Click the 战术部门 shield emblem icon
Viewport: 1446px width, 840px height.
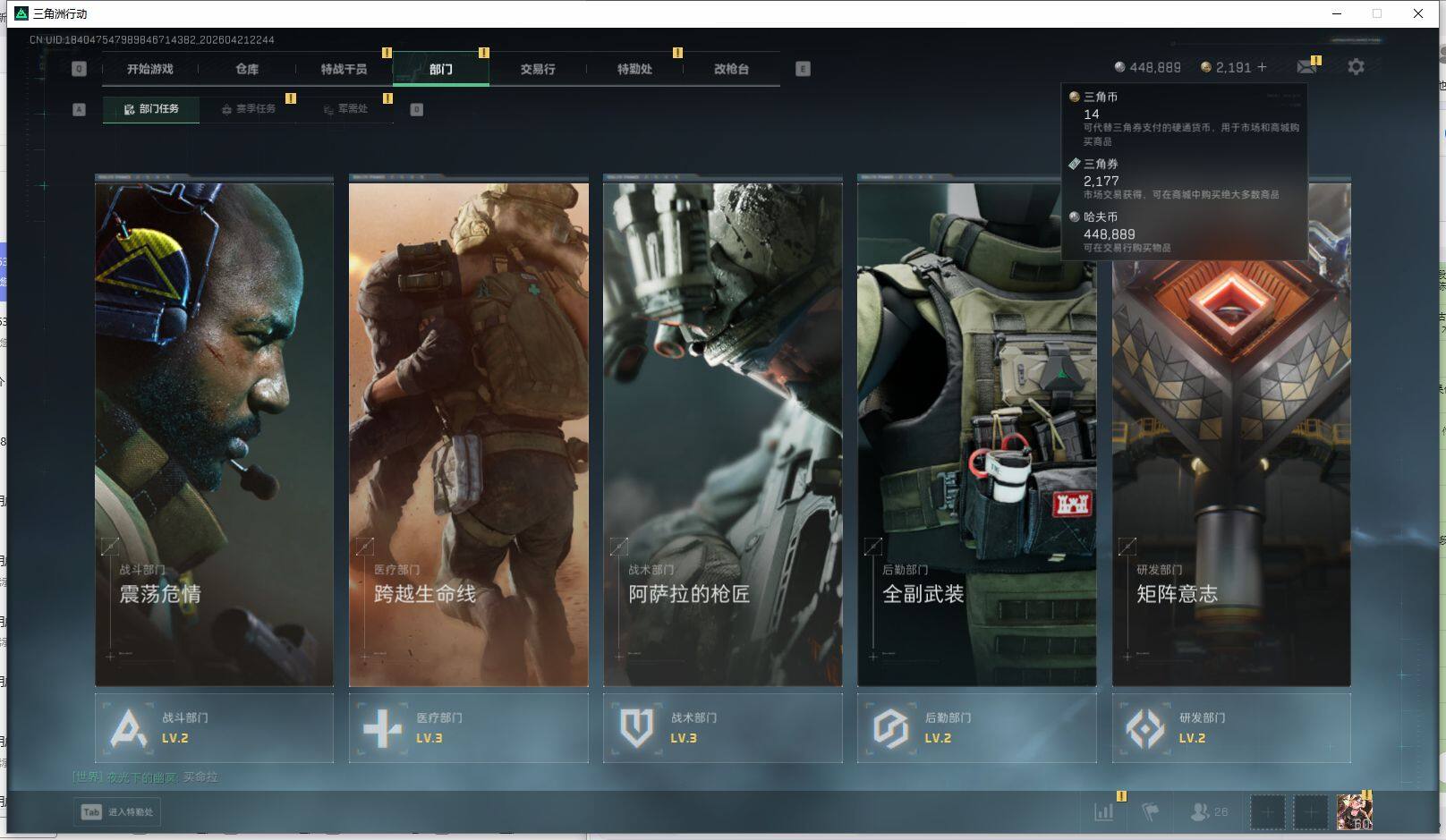(x=636, y=728)
